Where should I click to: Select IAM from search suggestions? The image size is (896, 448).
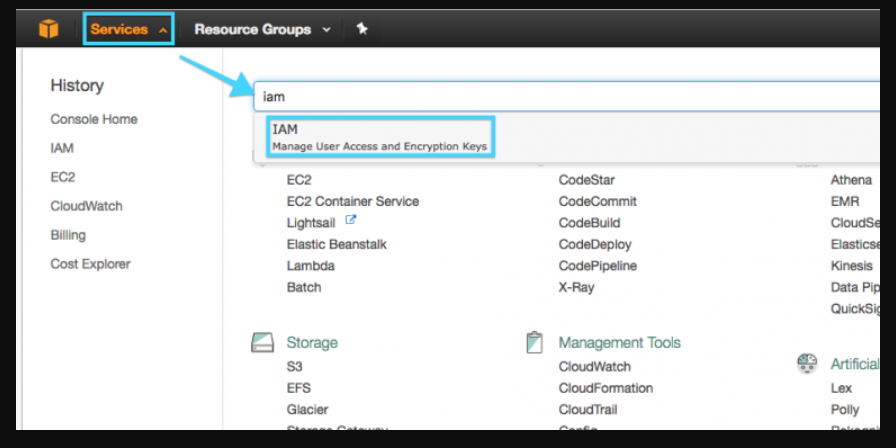point(380,137)
